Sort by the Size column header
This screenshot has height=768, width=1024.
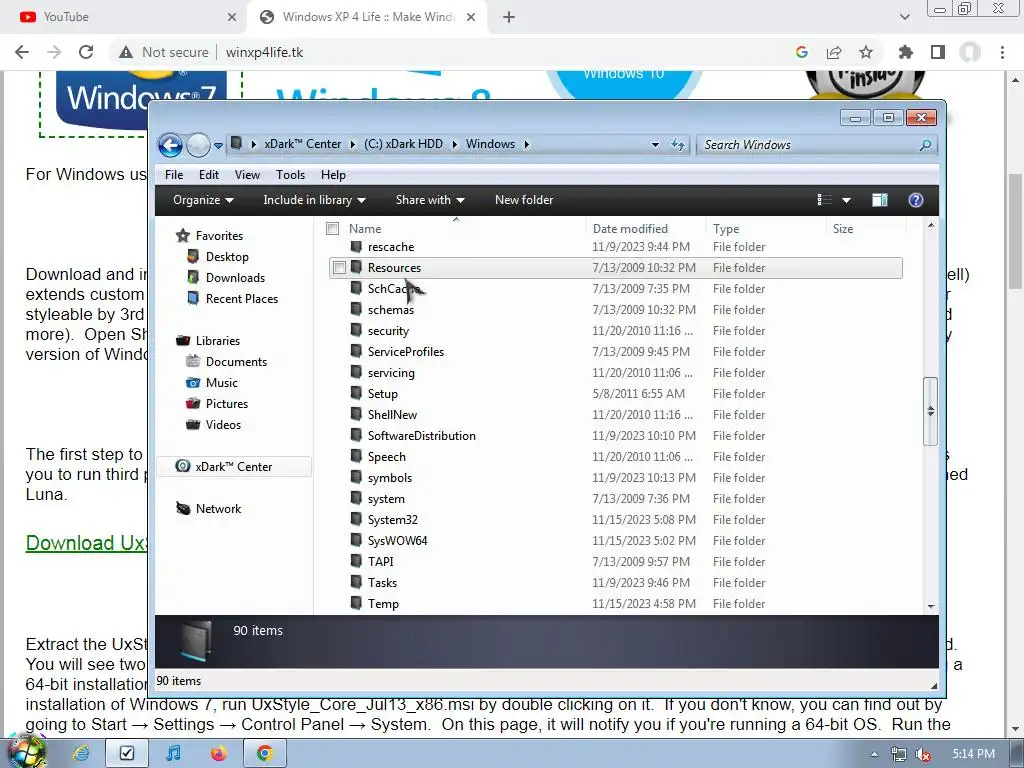pos(842,229)
